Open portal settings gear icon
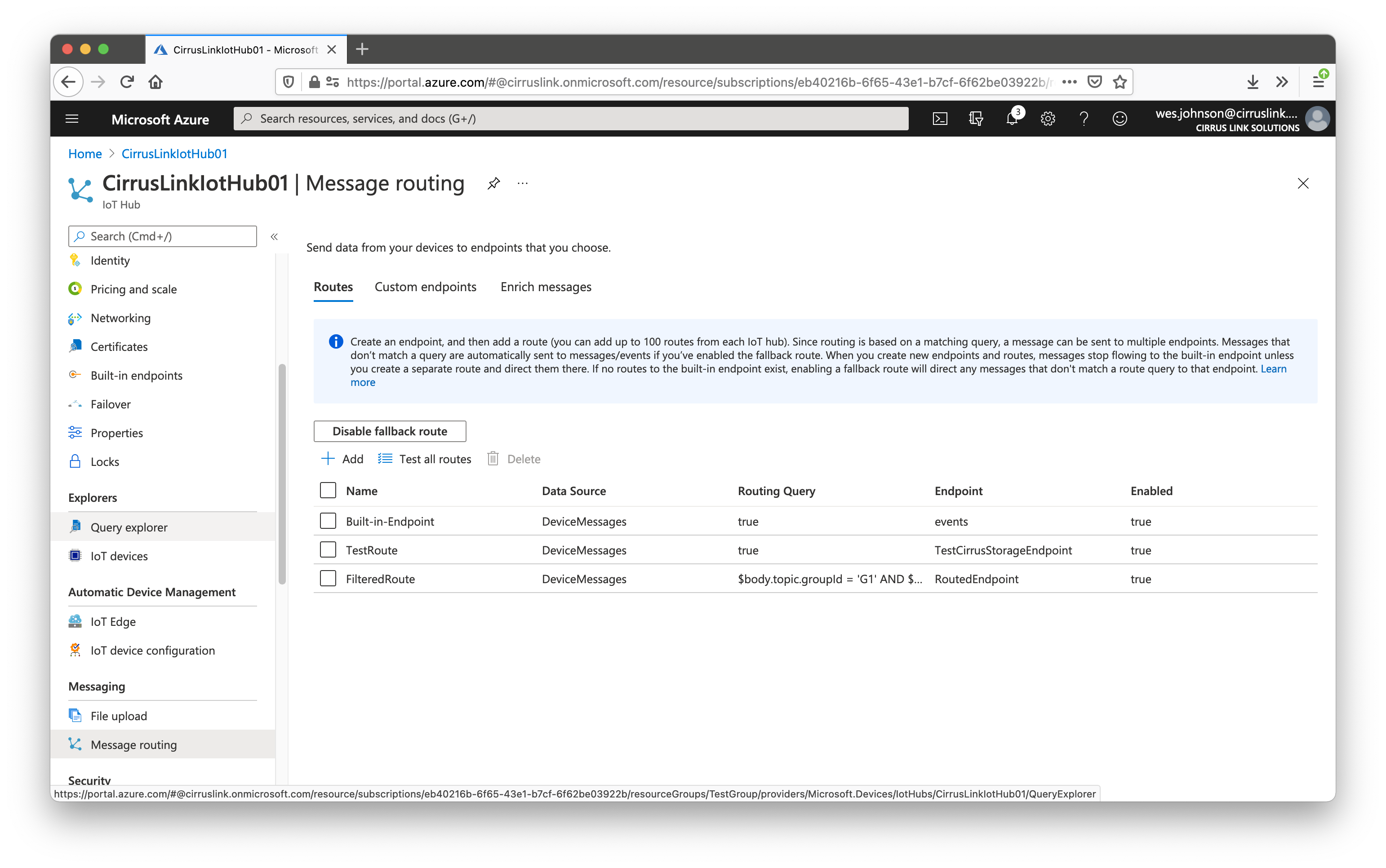 [1048, 119]
